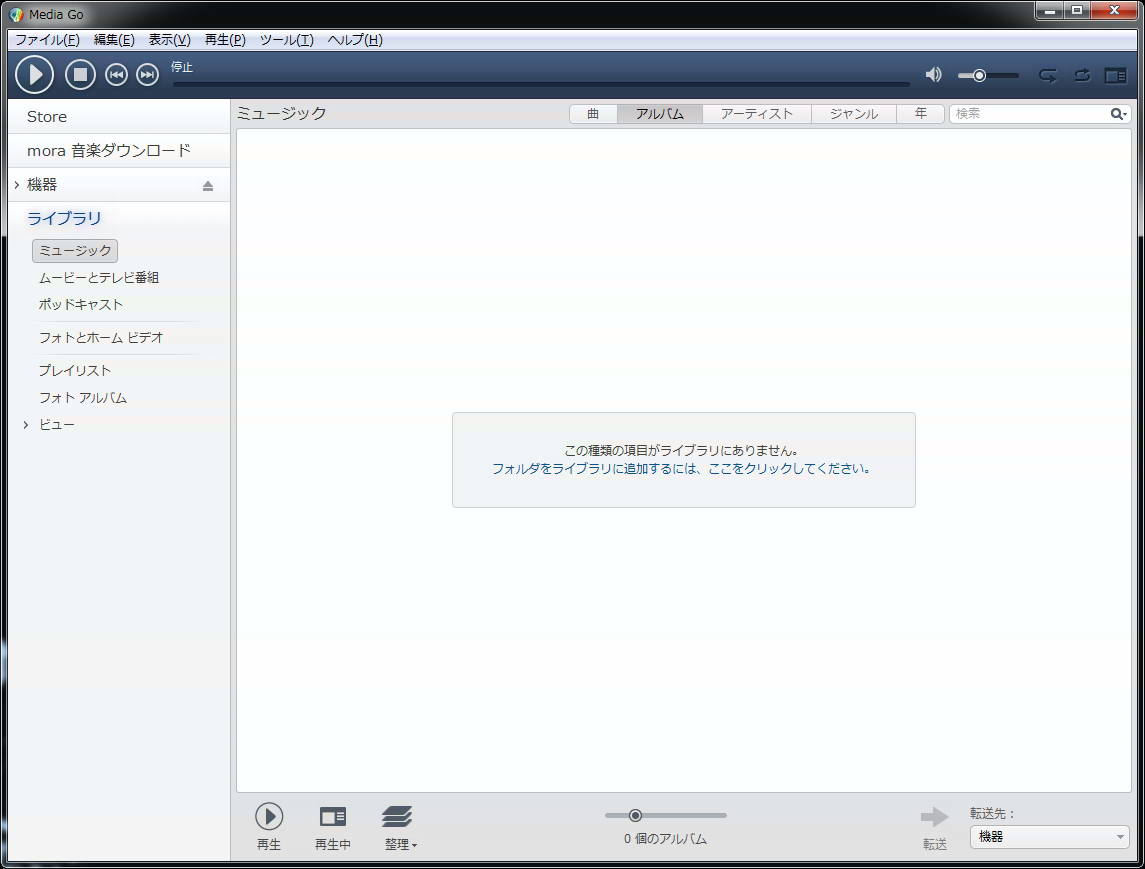Open the 整理 organize dropdown
Viewport: 1145px width, 869px height.
pyautogui.click(x=398, y=827)
